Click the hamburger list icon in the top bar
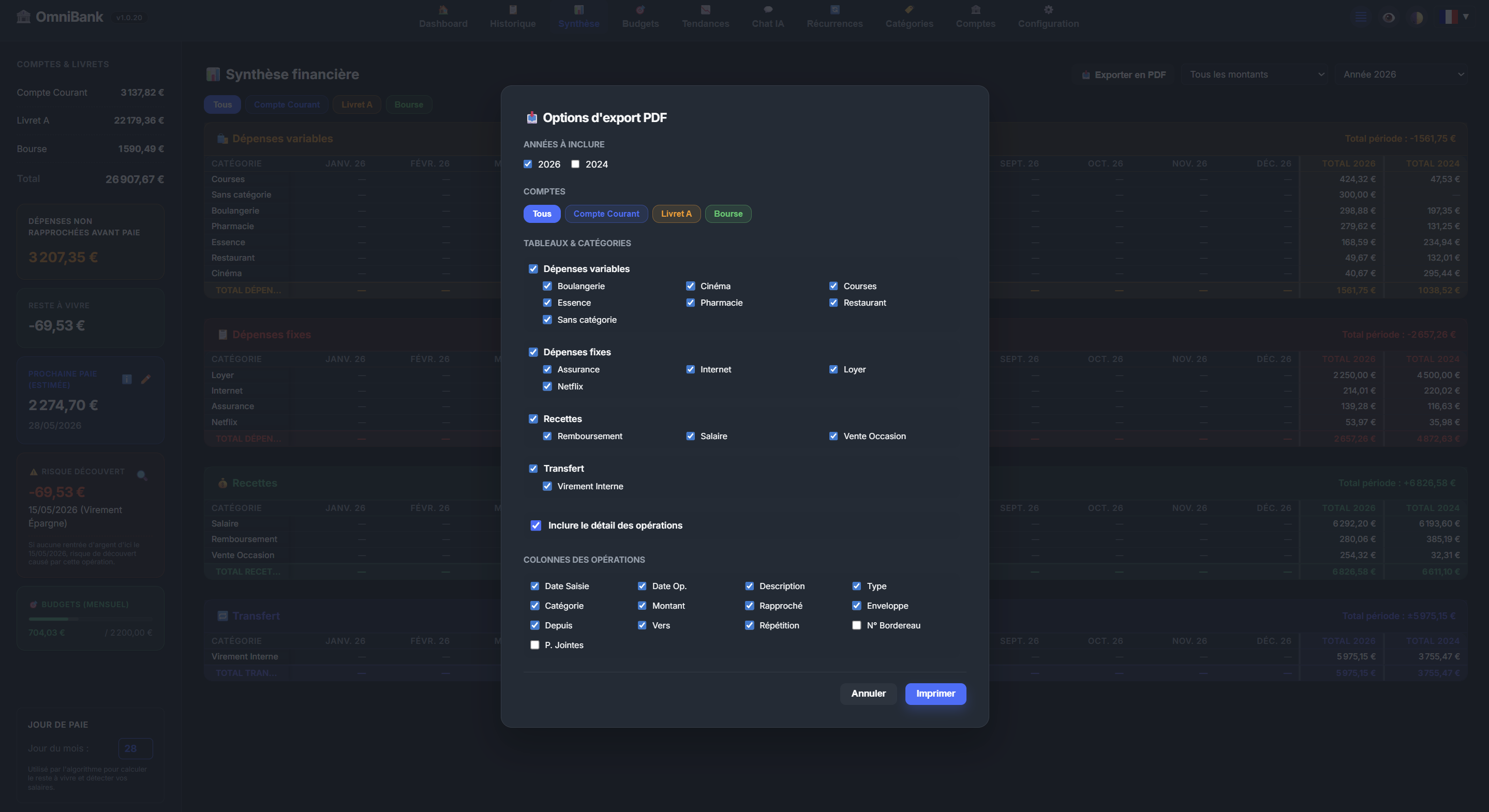The width and height of the screenshot is (1489, 812). tap(1361, 18)
